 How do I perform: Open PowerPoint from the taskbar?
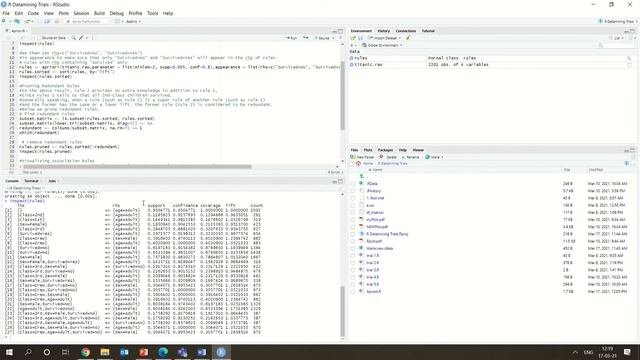pos(143,352)
